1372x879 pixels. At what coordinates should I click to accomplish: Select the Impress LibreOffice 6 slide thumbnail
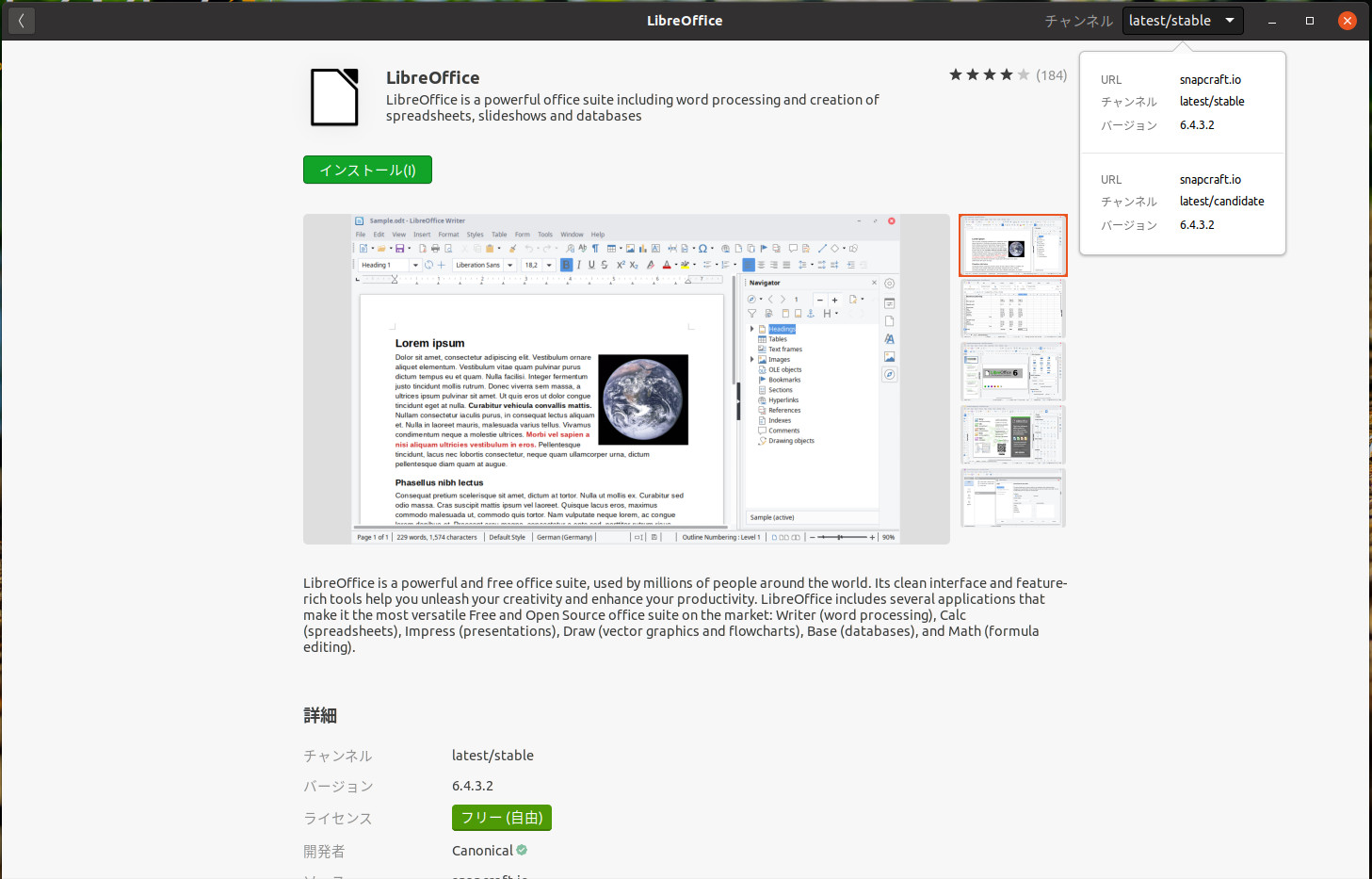1013,372
